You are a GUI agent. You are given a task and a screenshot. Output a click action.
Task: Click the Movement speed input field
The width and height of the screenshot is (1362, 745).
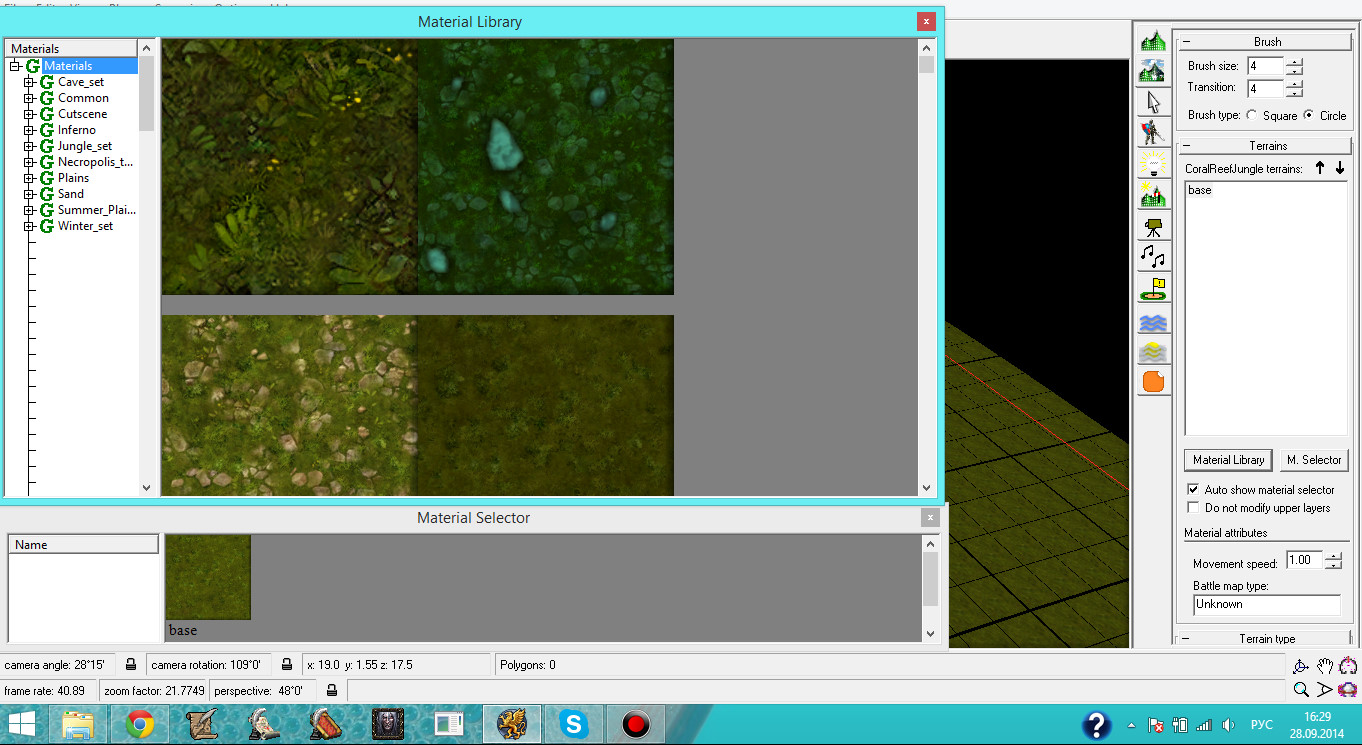pyautogui.click(x=1304, y=561)
